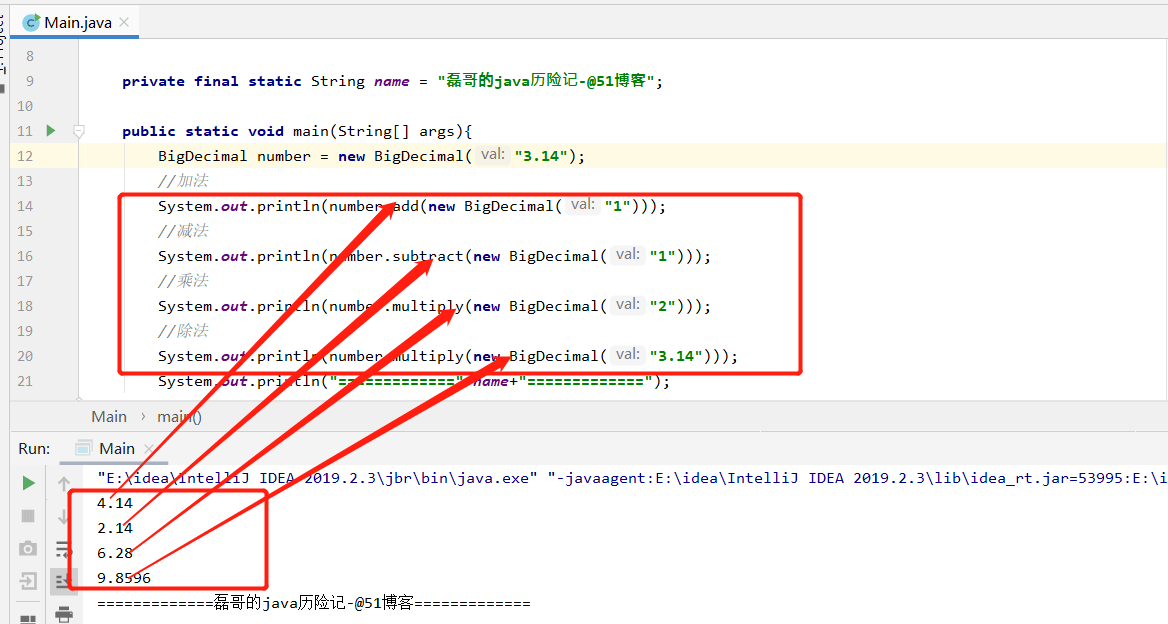Select the Main tab in Run panel
Viewport: 1168px width, 624px height.
click(x=115, y=449)
